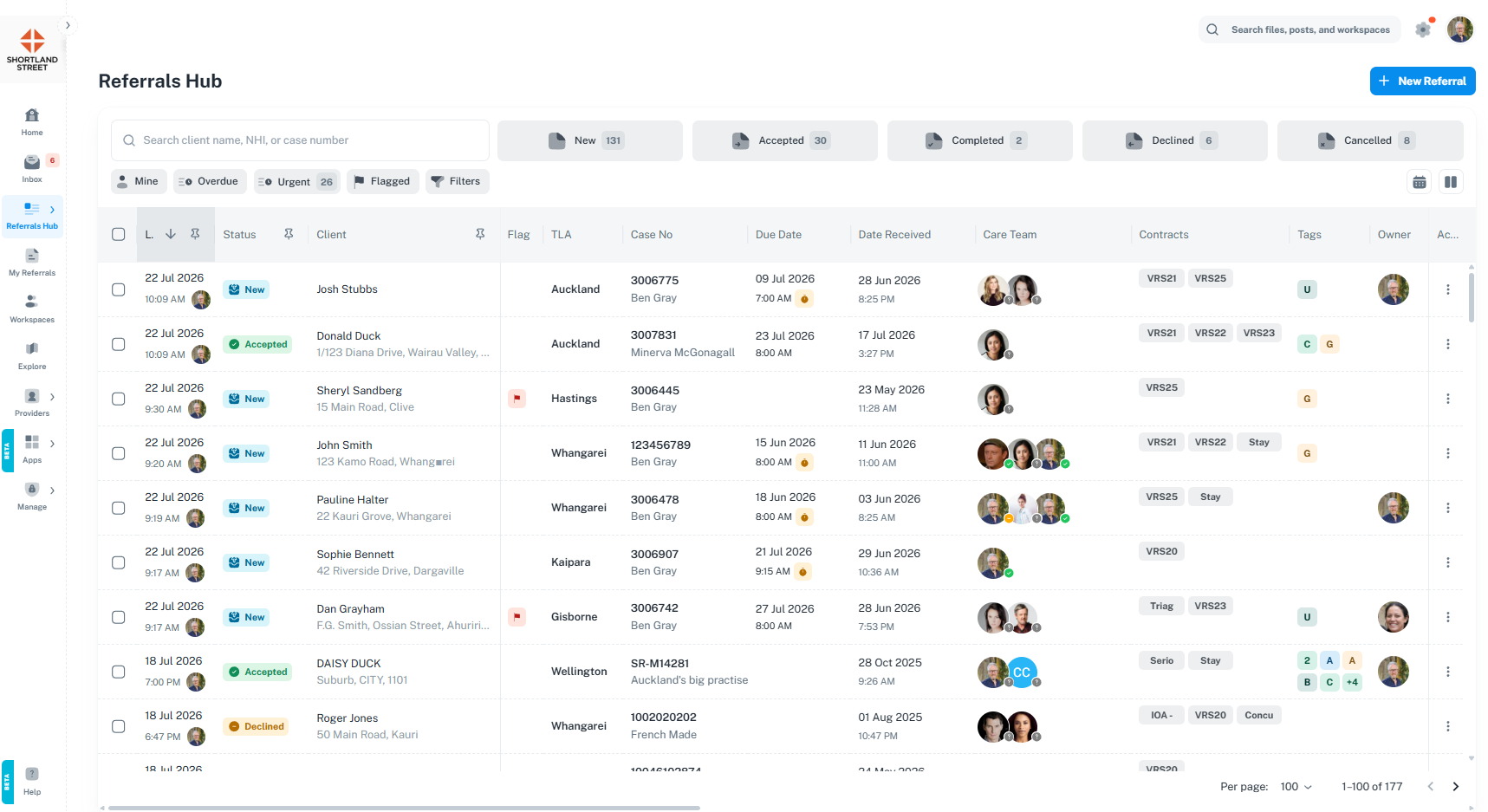The width and height of the screenshot is (1488, 812).
Task: Select the DAISY DUCK row checkbox
Action: pyautogui.click(x=119, y=672)
